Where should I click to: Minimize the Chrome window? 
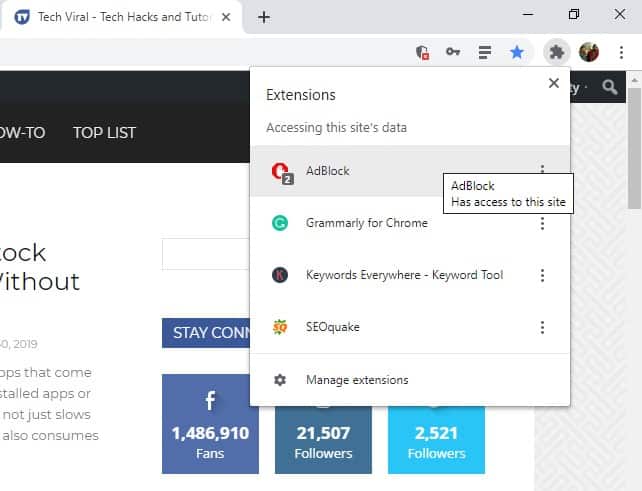pos(528,14)
